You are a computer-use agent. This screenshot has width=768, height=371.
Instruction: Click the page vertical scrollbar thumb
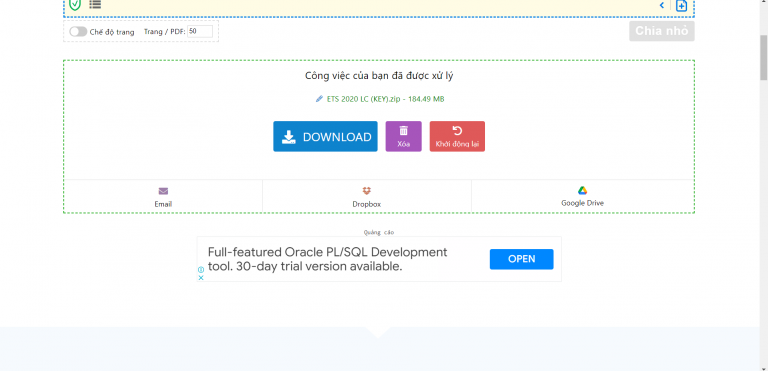pos(764,57)
